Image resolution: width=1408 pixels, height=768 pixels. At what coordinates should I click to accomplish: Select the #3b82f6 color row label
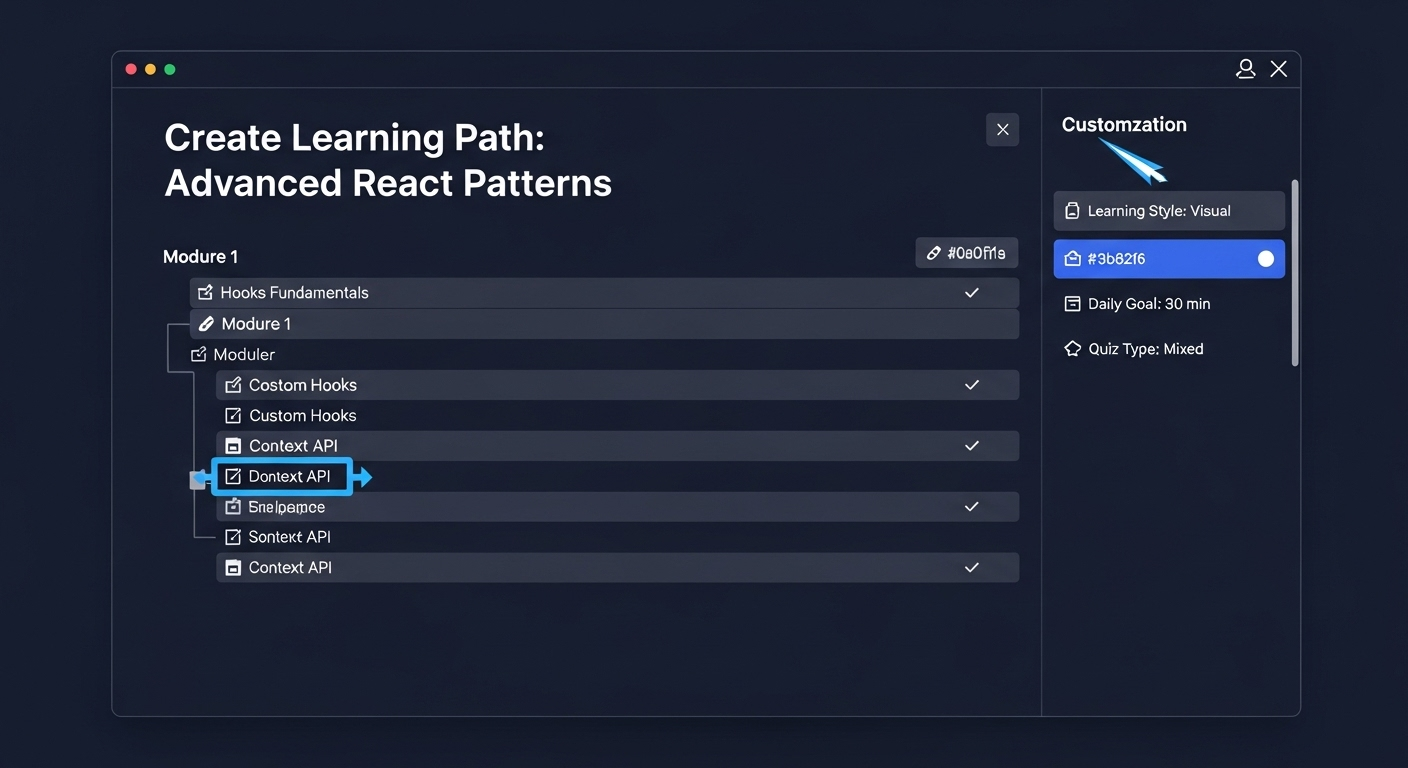[1116, 259]
